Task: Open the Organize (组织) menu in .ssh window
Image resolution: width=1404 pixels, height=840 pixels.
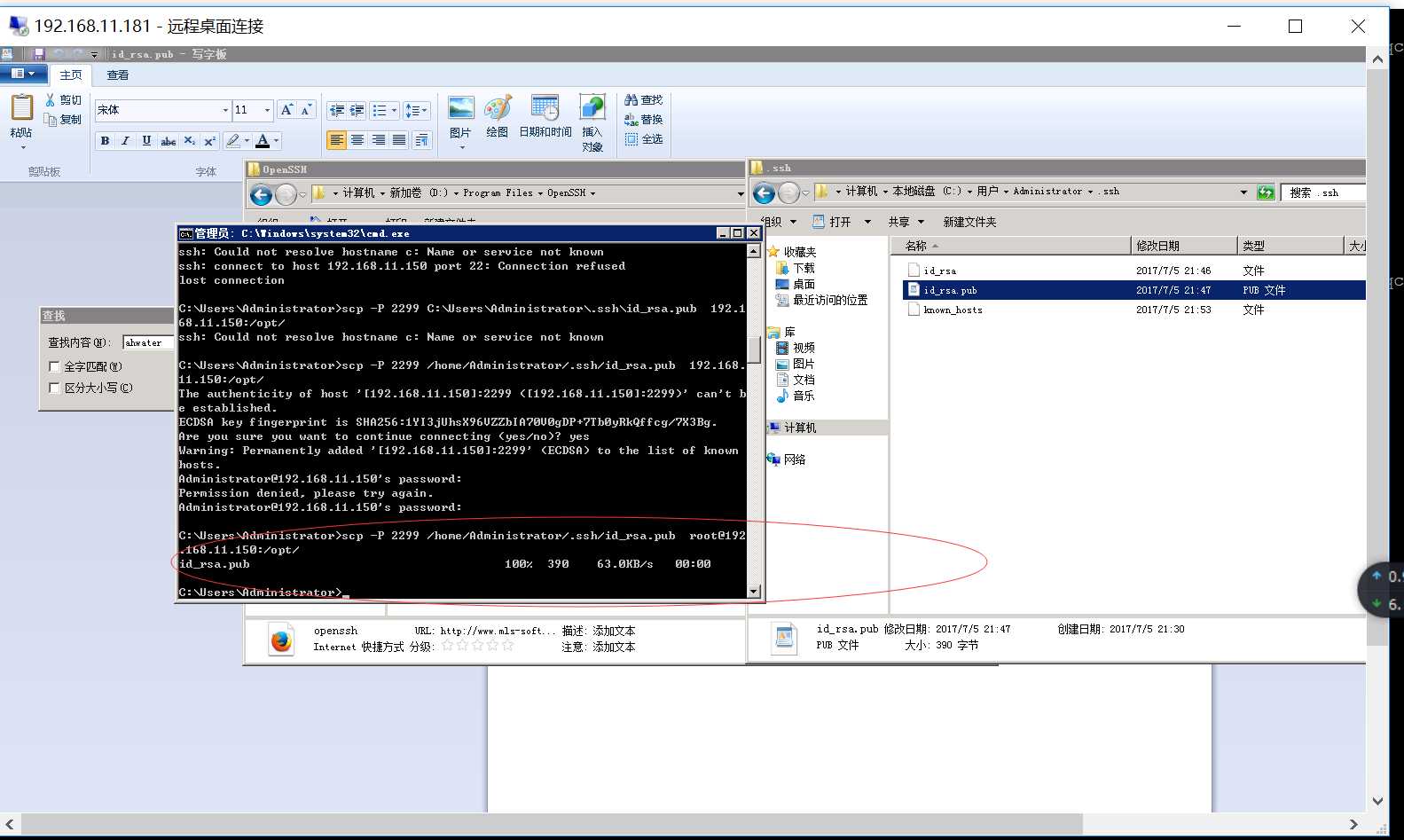Action: pyautogui.click(x=778, y=222)
